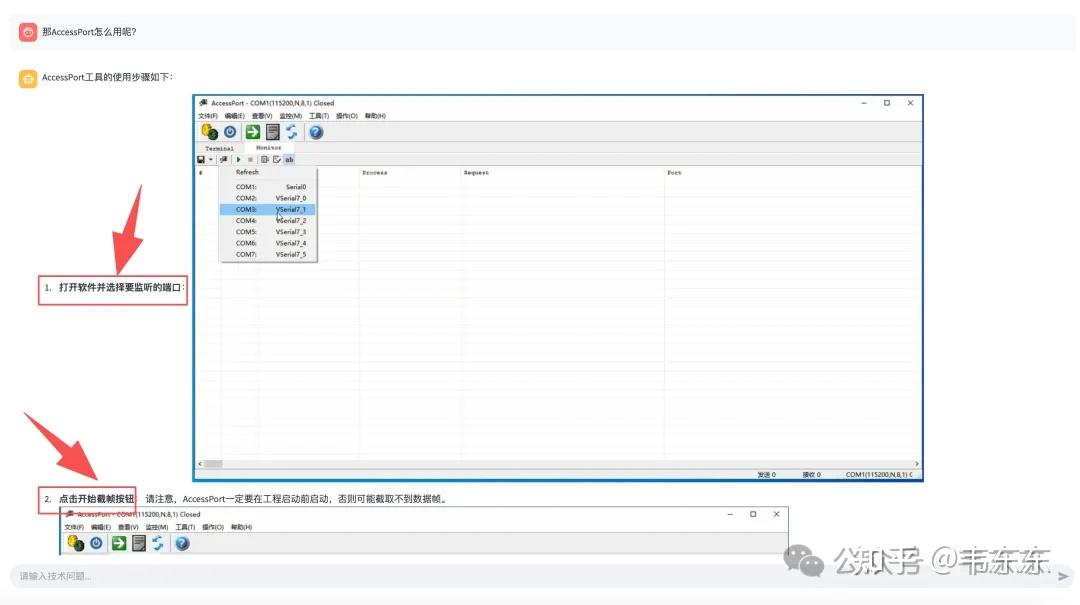Click the green arrow icon in upper AccessPort toolbar
This screenshot has width=1080, height=605.
coord(253,131)
